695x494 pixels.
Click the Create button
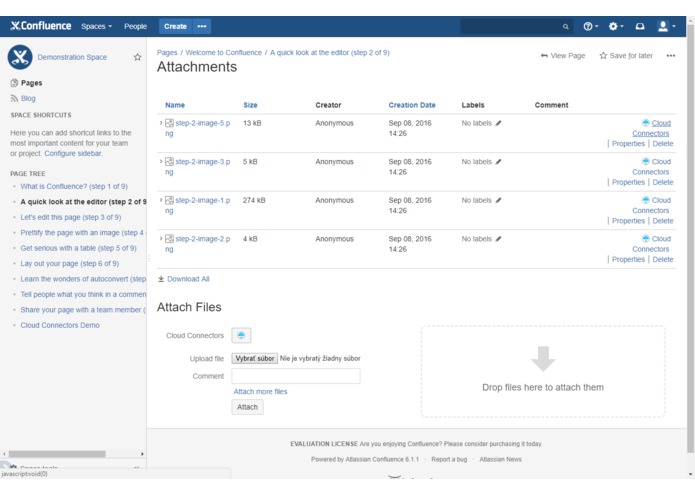coord(176,27)
